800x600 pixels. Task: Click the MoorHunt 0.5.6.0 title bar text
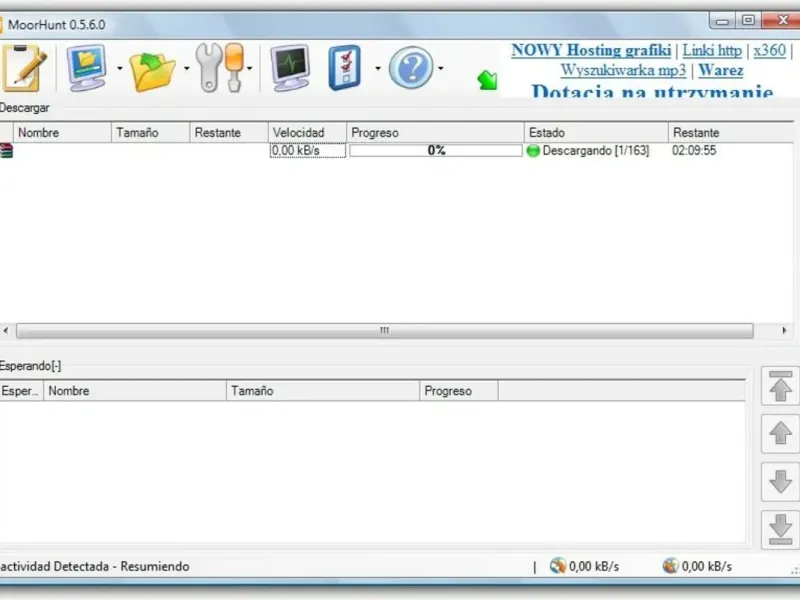(x=57, y=25)
